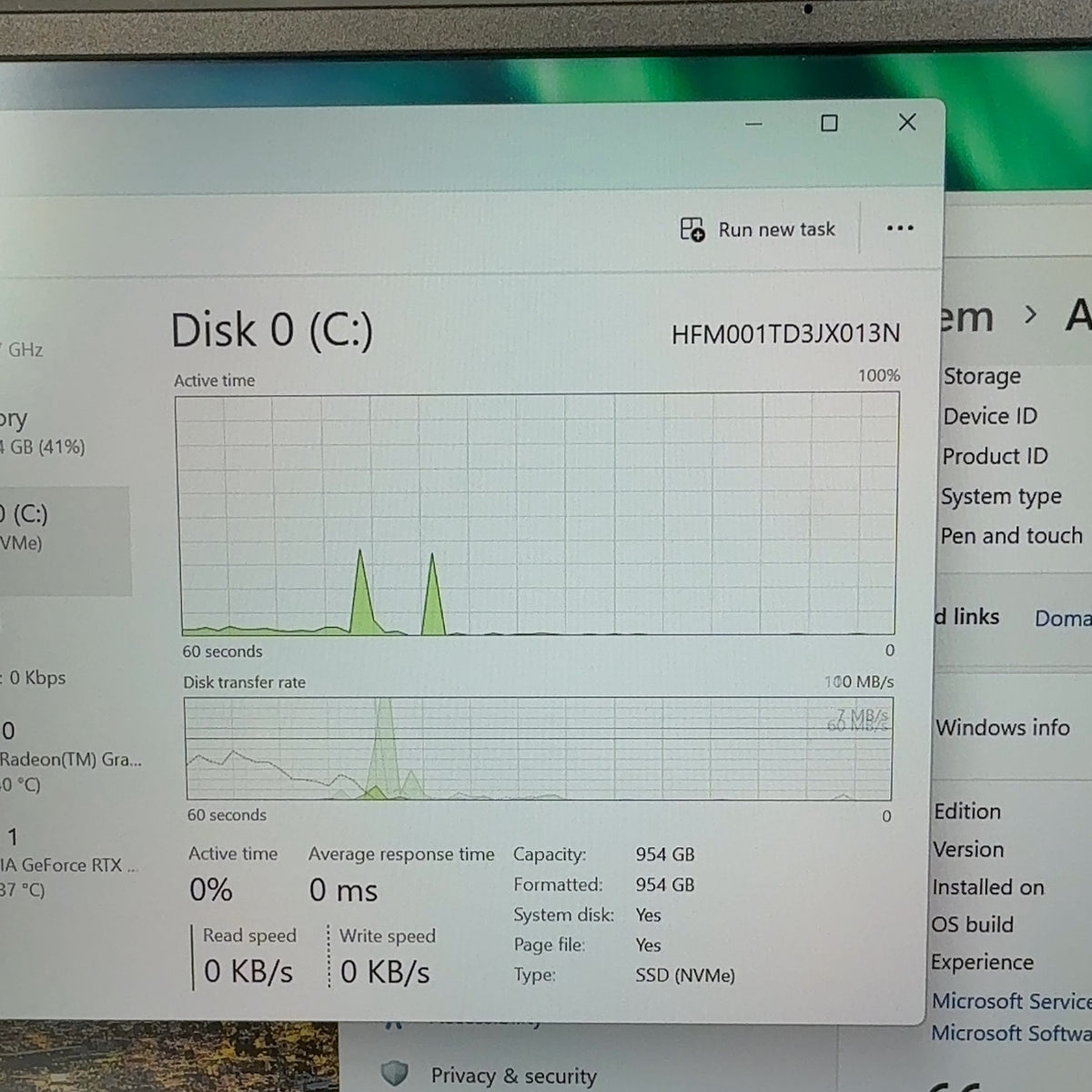Screen dimensions: 1092x1092
Task: Click the Run new task icon
Action: click(x=693, y=229)
